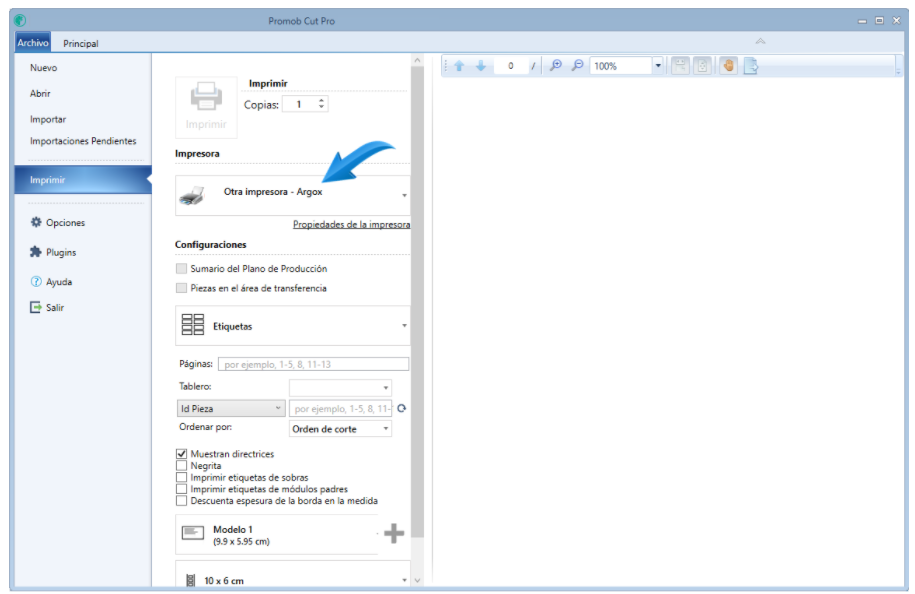Click the scroll up arrow of settings panel
The height and width of the screenshot is (594, 915).
tap(417, 60)
